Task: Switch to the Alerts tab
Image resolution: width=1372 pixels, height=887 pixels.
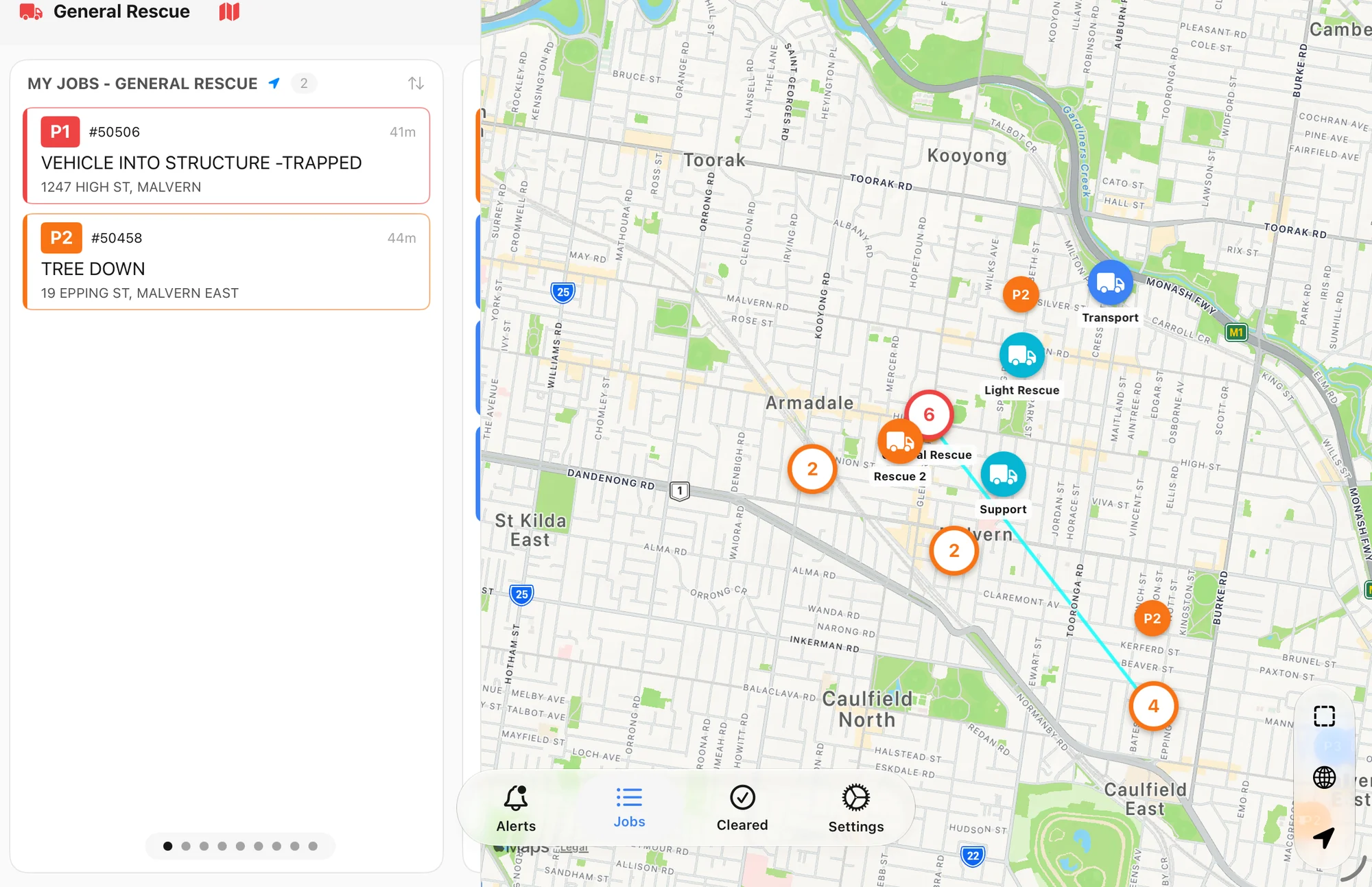Action: [x=516, y=809]
